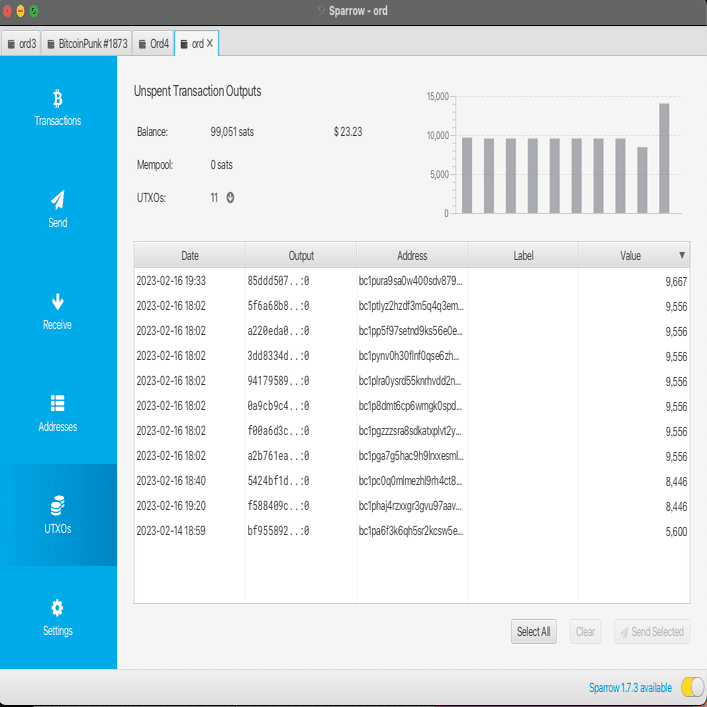Image resolution: width=707 pixels, height=707 pixels.
Task: Select output 0a9cb9c4..:0
Action: pos(278,406)
